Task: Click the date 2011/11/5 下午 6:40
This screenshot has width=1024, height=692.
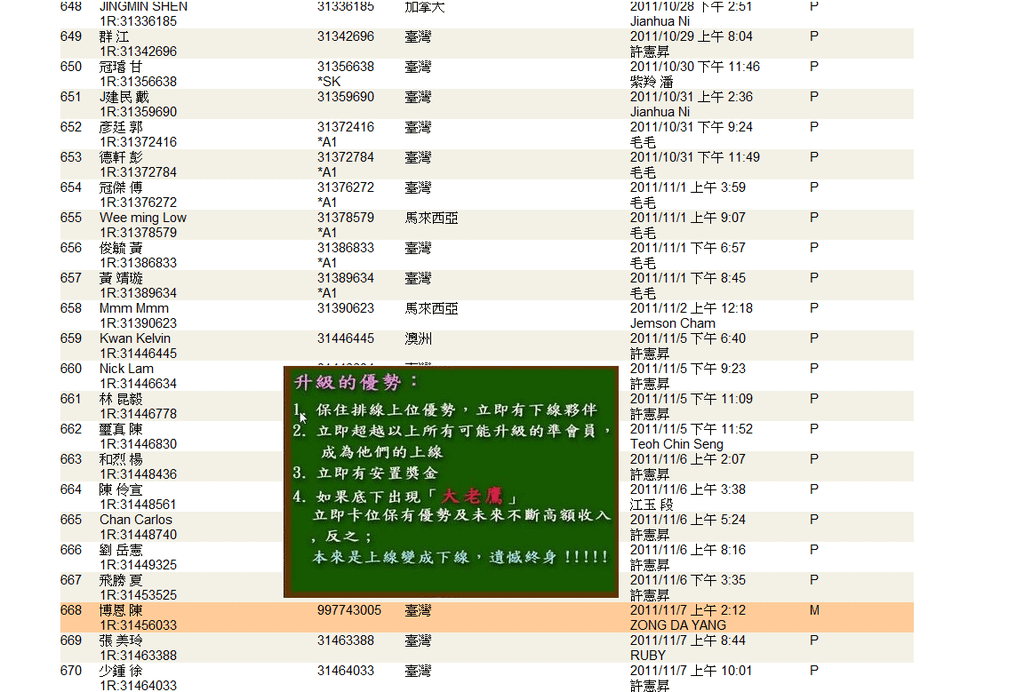Action: [688, 338]
